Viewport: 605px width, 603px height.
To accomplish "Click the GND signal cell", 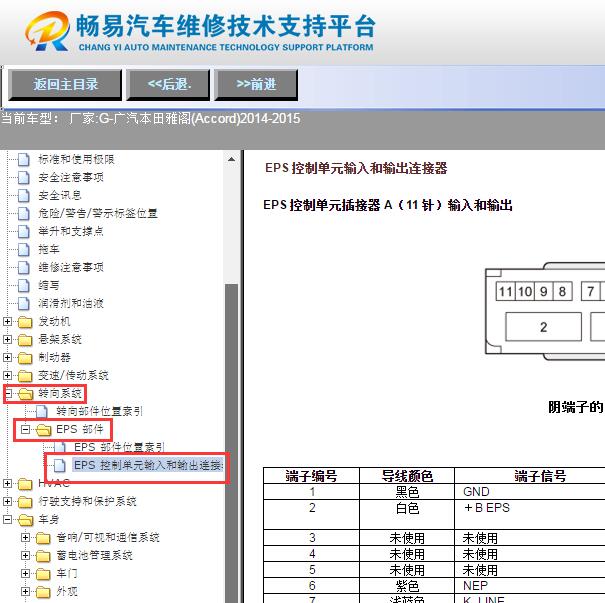I will coord(476,492).
